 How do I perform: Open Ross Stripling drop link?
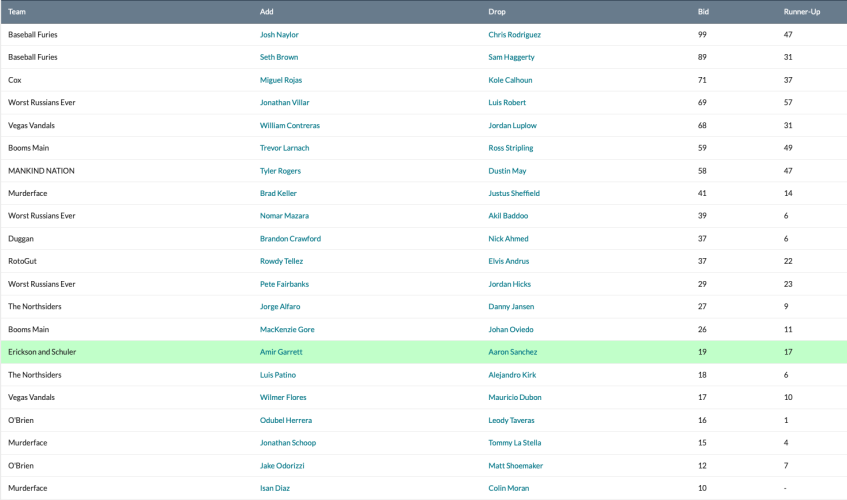[x=510, y=148]
